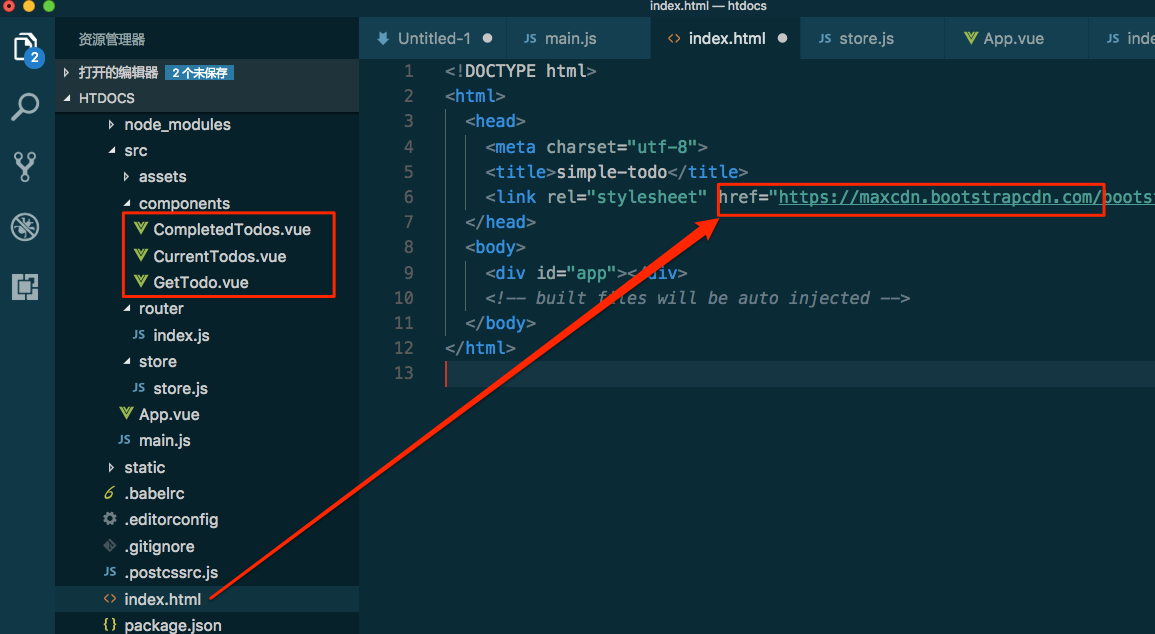This screenshot has height=634, width=1155.
Task: Open the Debug view icon
Action: pos(25,227)
